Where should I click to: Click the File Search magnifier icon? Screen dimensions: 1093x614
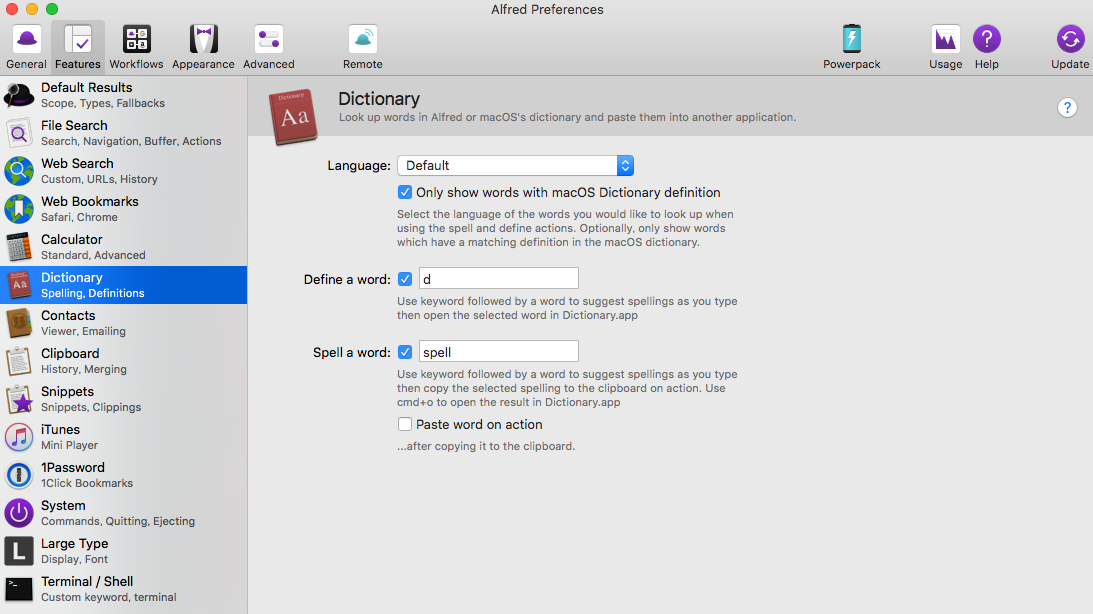point(19,132)
